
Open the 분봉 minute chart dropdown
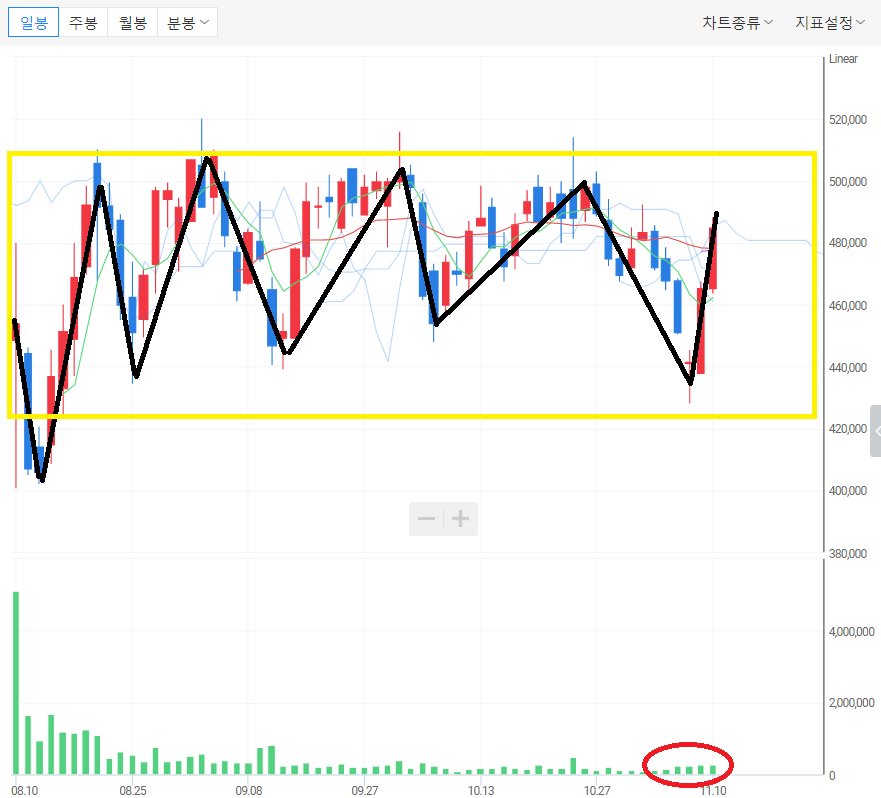pyautogui.click(x=188, y=22)
